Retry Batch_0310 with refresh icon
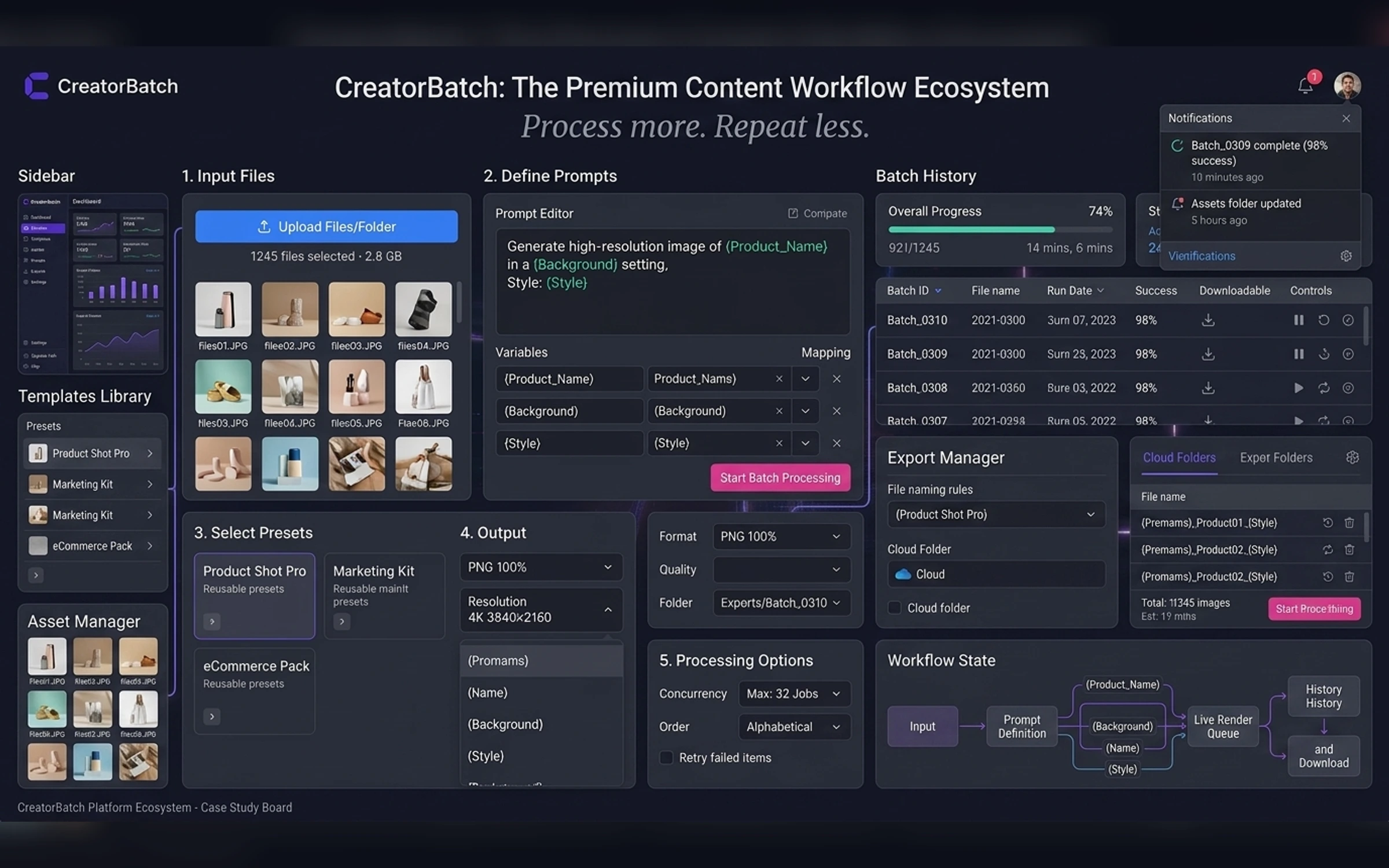The height and width of the screenshot is (868, 1389). tap(1324, 320)
